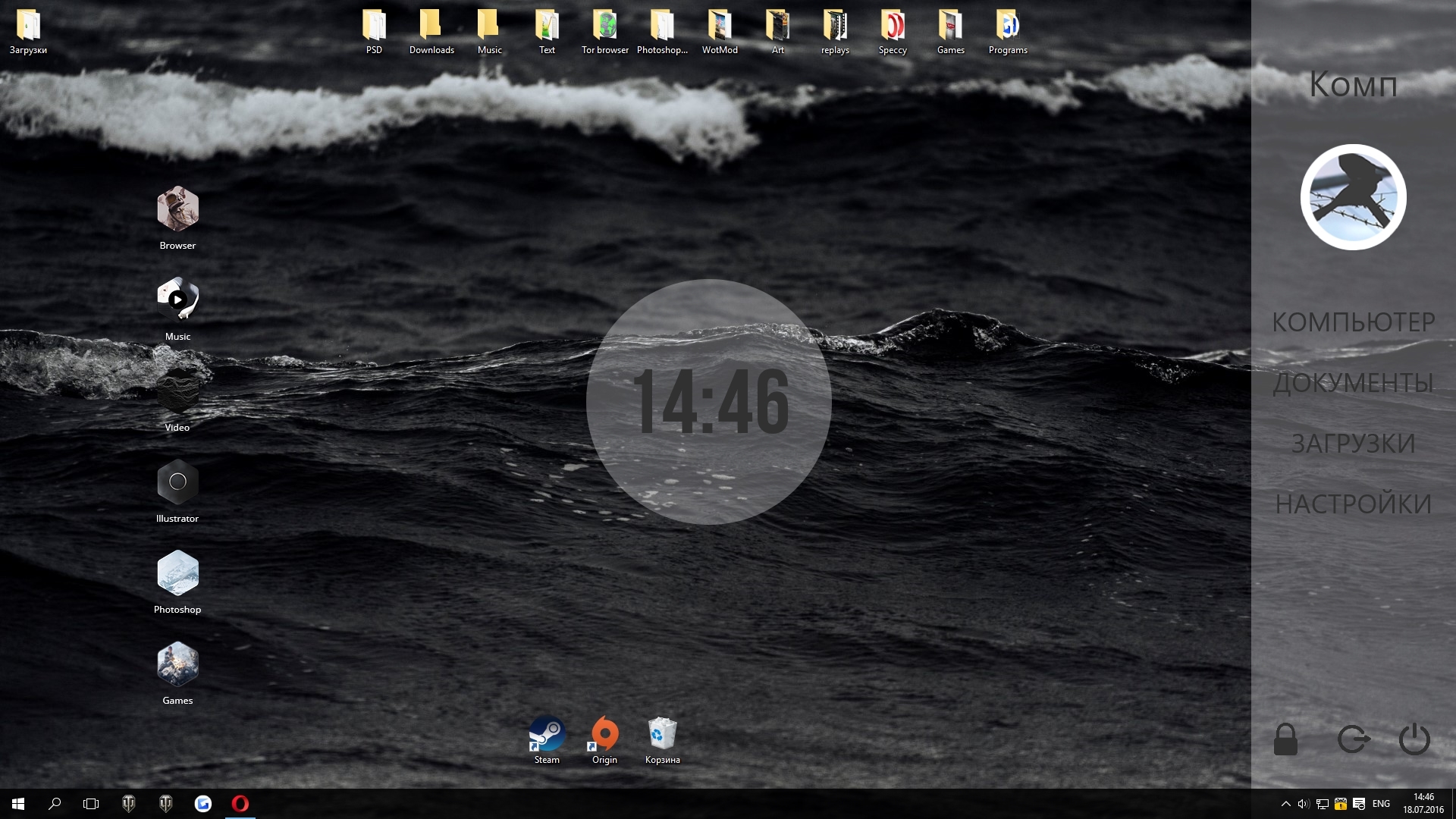
Task: Open the Корзина recycle bin
Action: pos(662,734)
